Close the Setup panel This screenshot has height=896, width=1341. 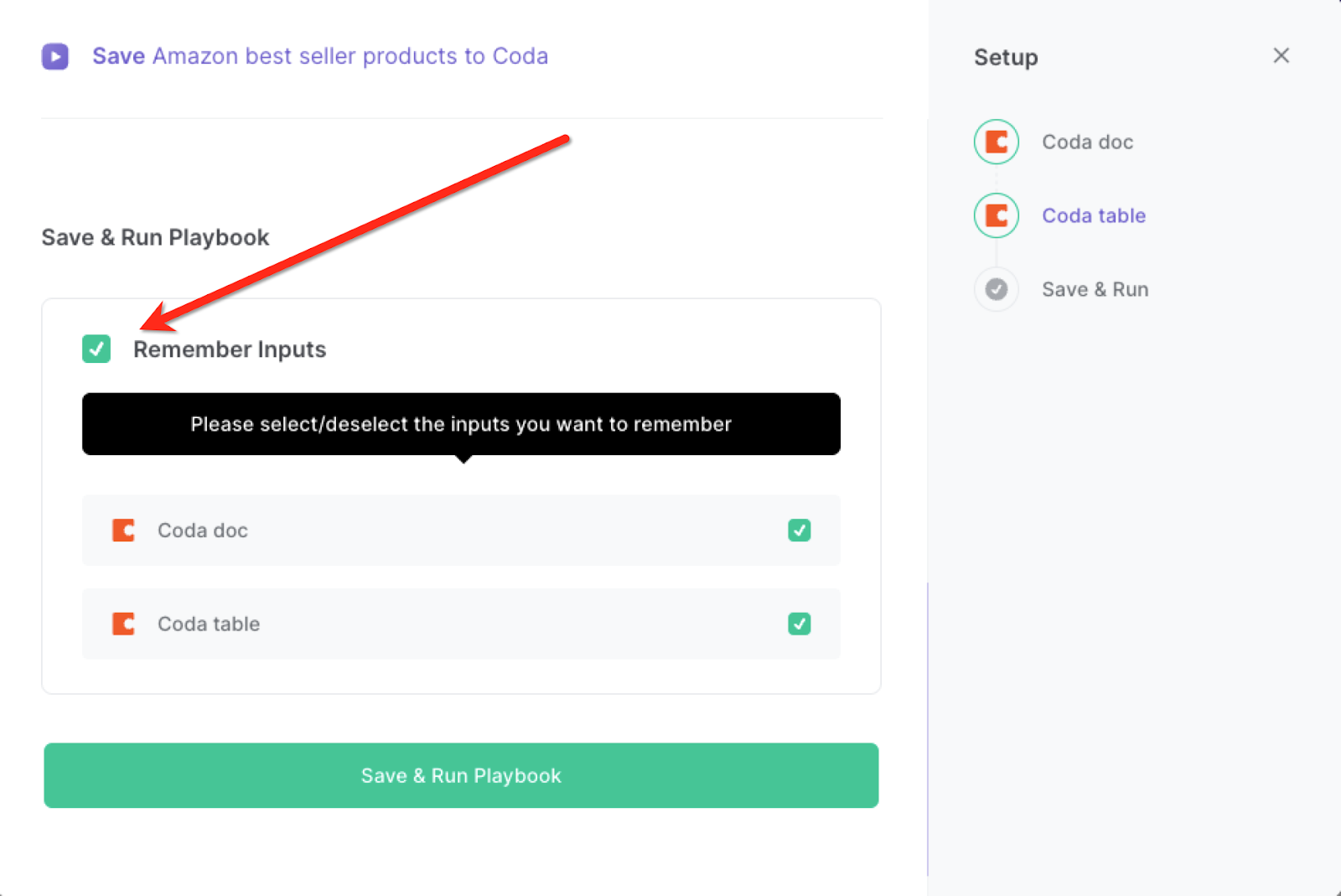coord(1281,55)
